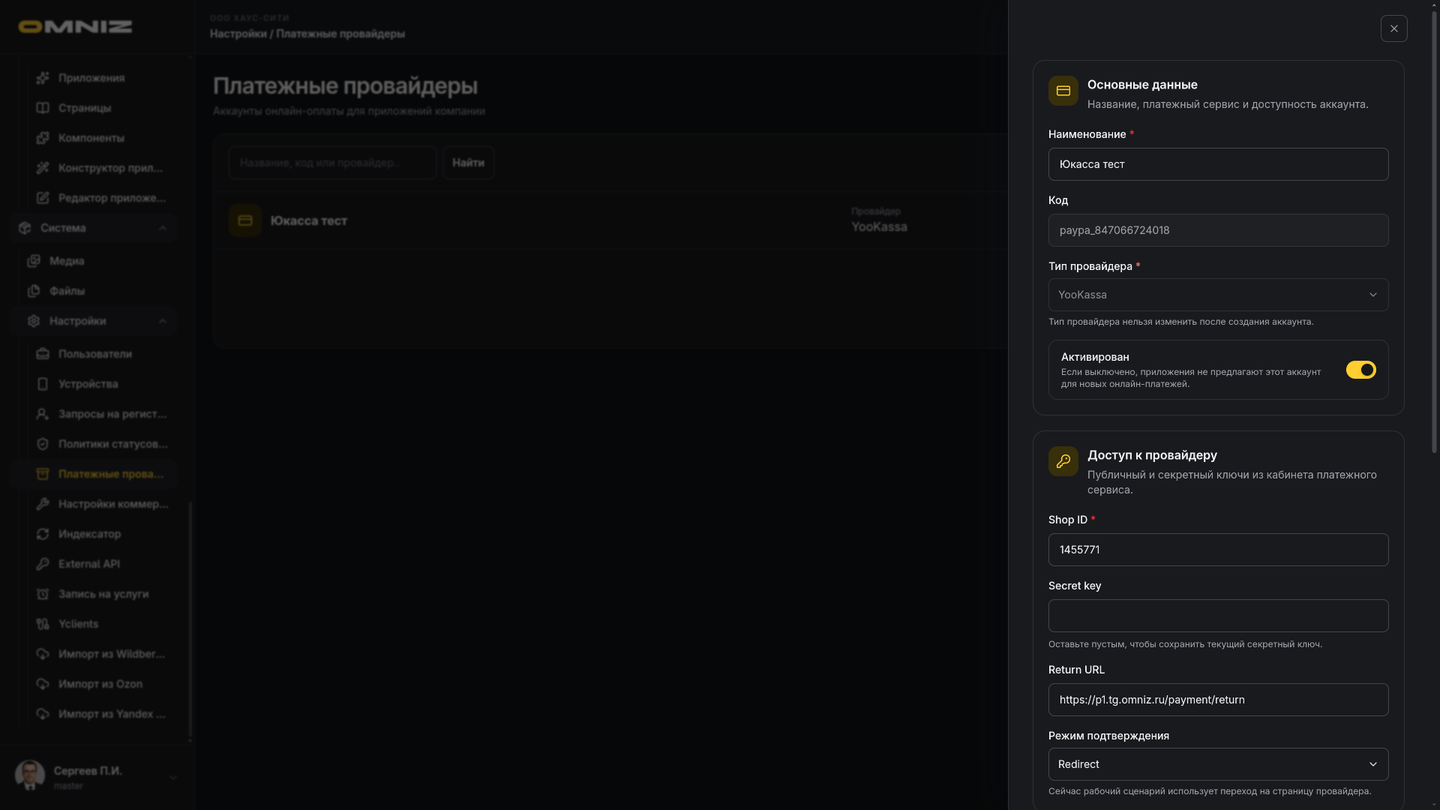Open the Юкасса тест provider row

point(610,221)
